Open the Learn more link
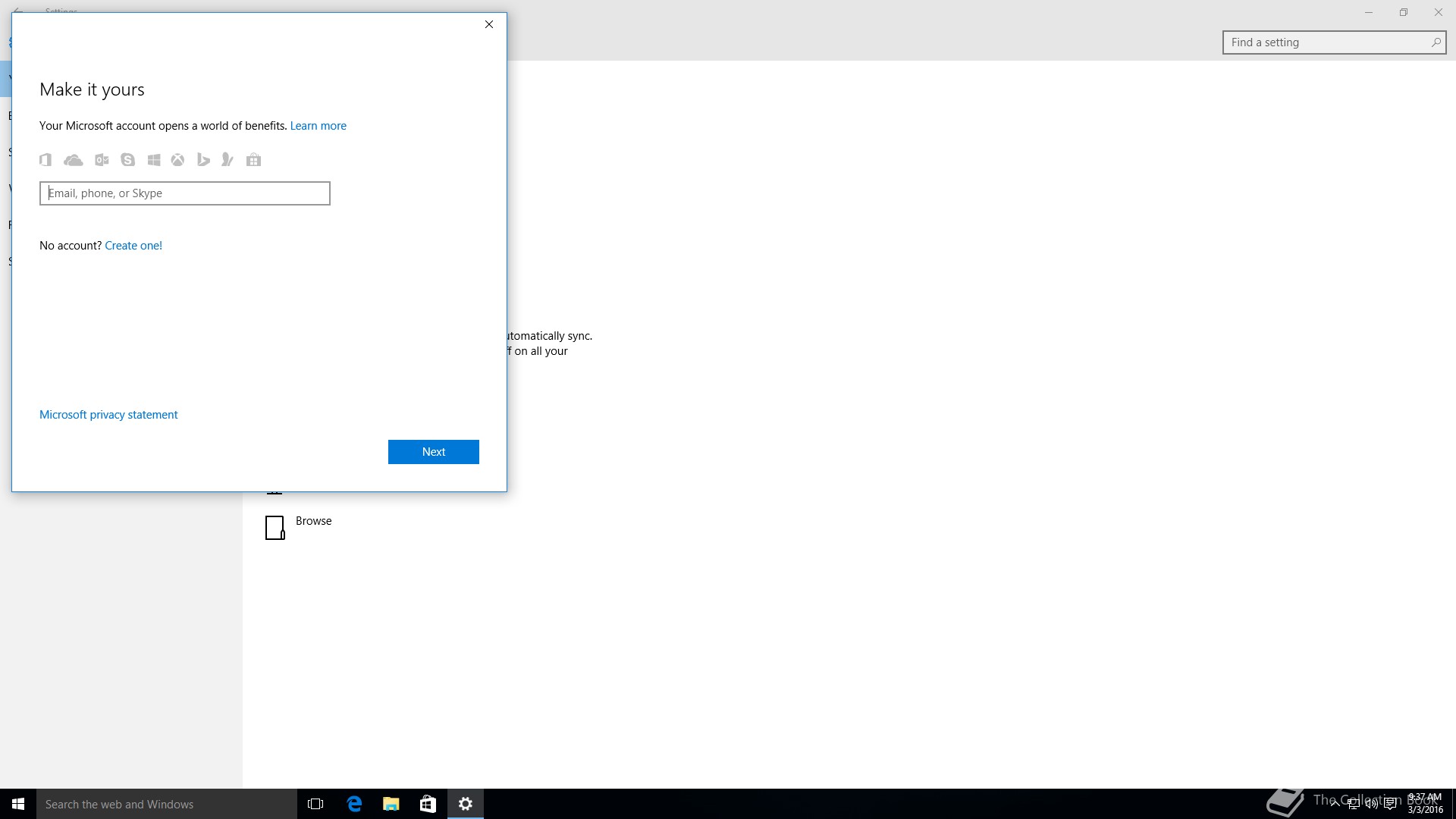 [318, 126]
